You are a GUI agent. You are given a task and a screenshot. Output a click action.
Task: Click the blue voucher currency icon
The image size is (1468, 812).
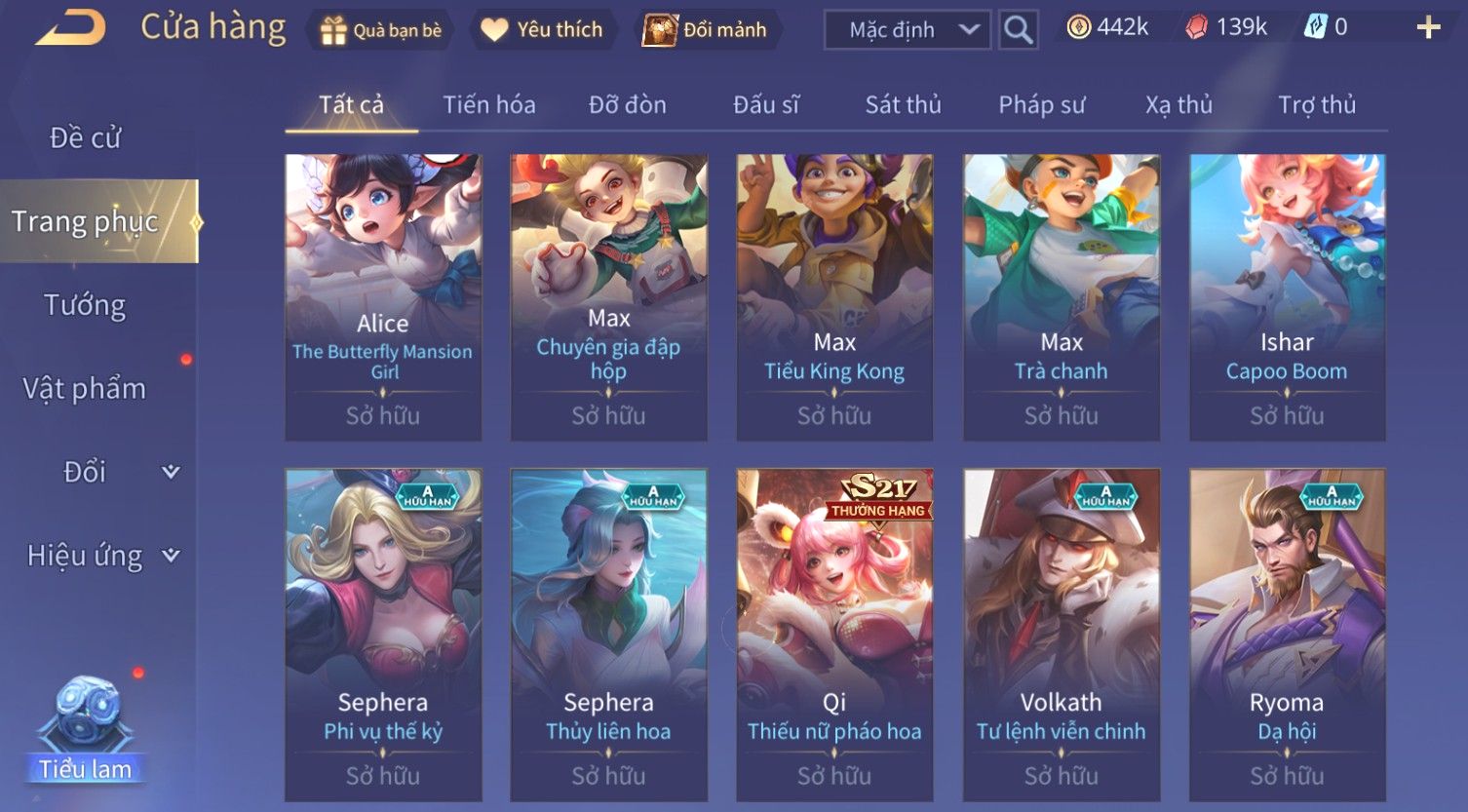[x=1315, y=27]
